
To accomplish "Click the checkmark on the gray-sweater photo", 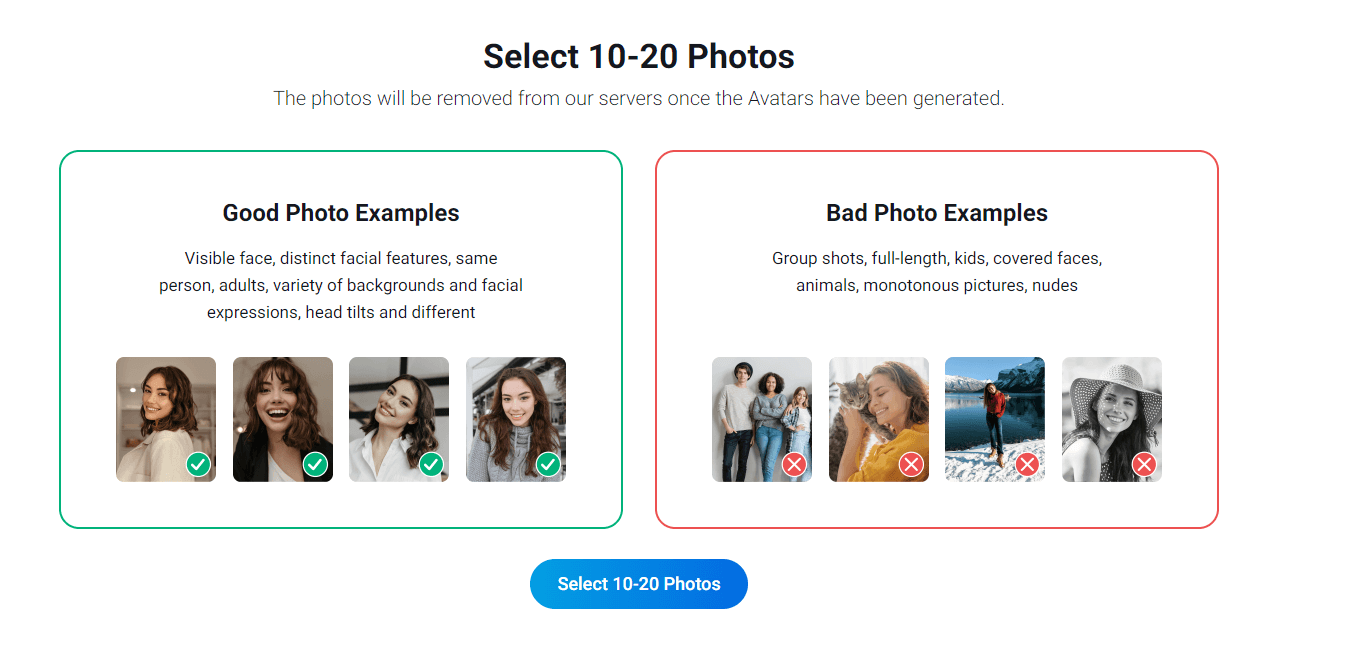I will coord(548,464).
